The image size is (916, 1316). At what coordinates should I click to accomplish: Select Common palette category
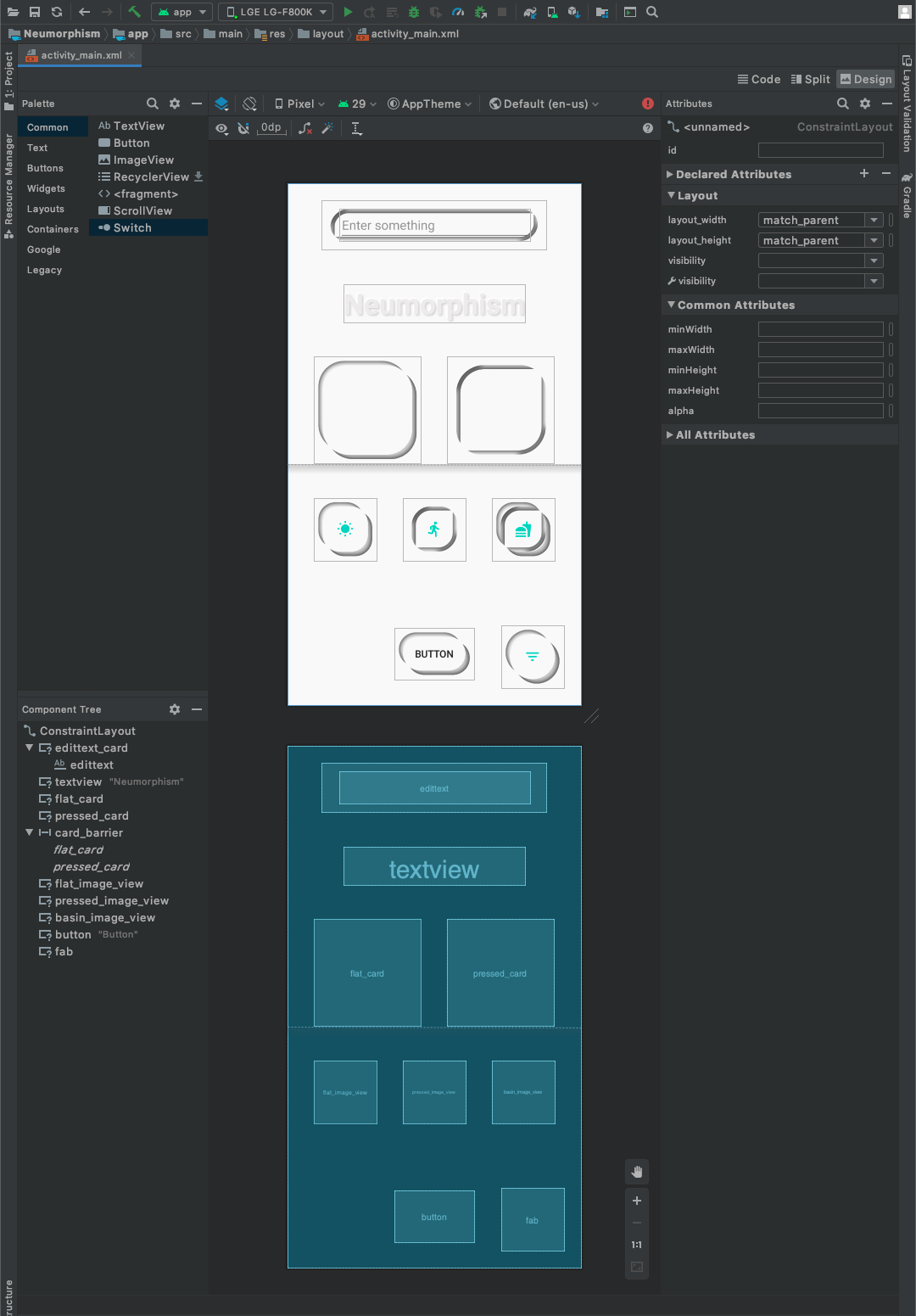53,127
